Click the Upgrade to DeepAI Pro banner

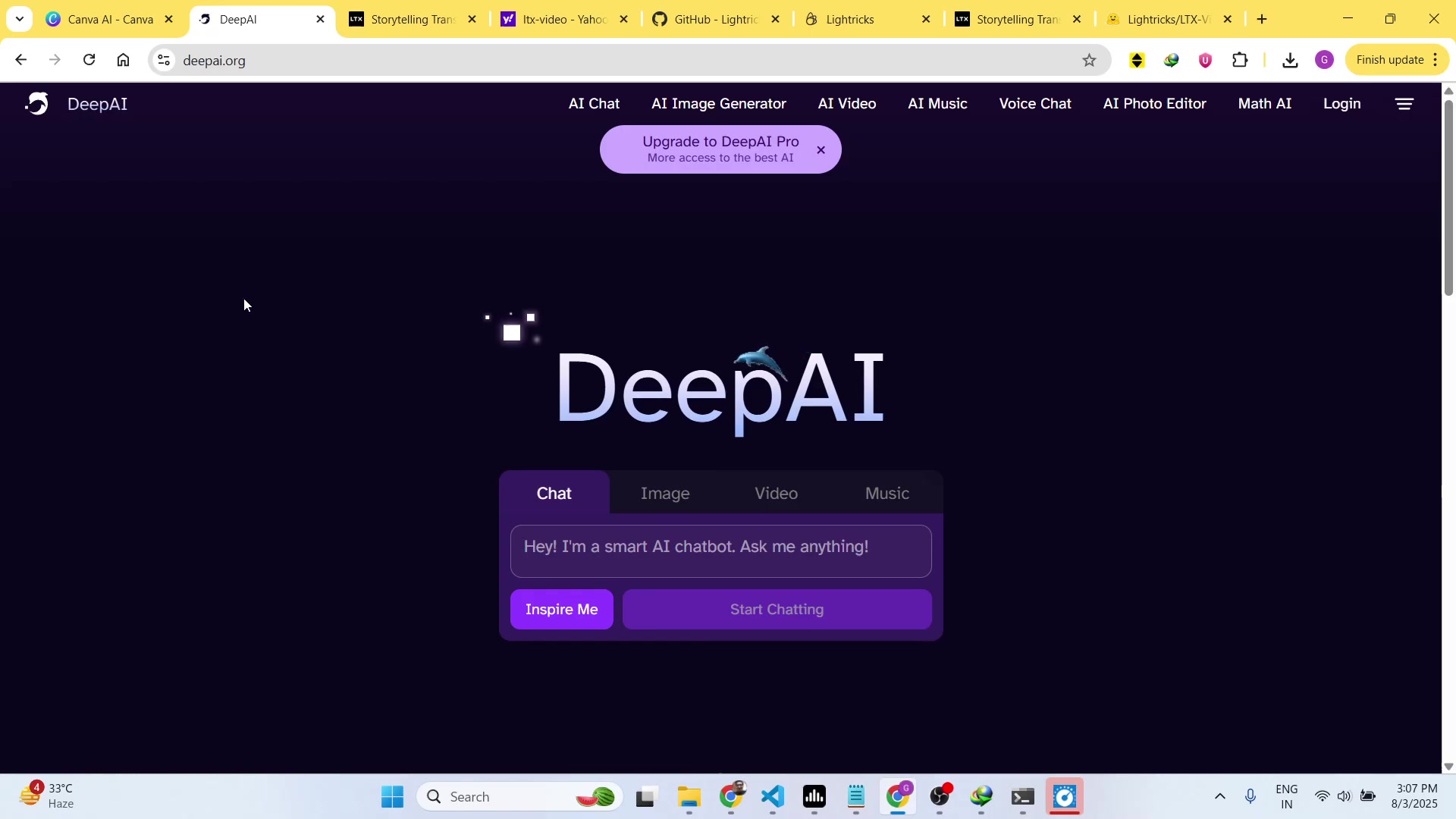click(x=720, y=149)
